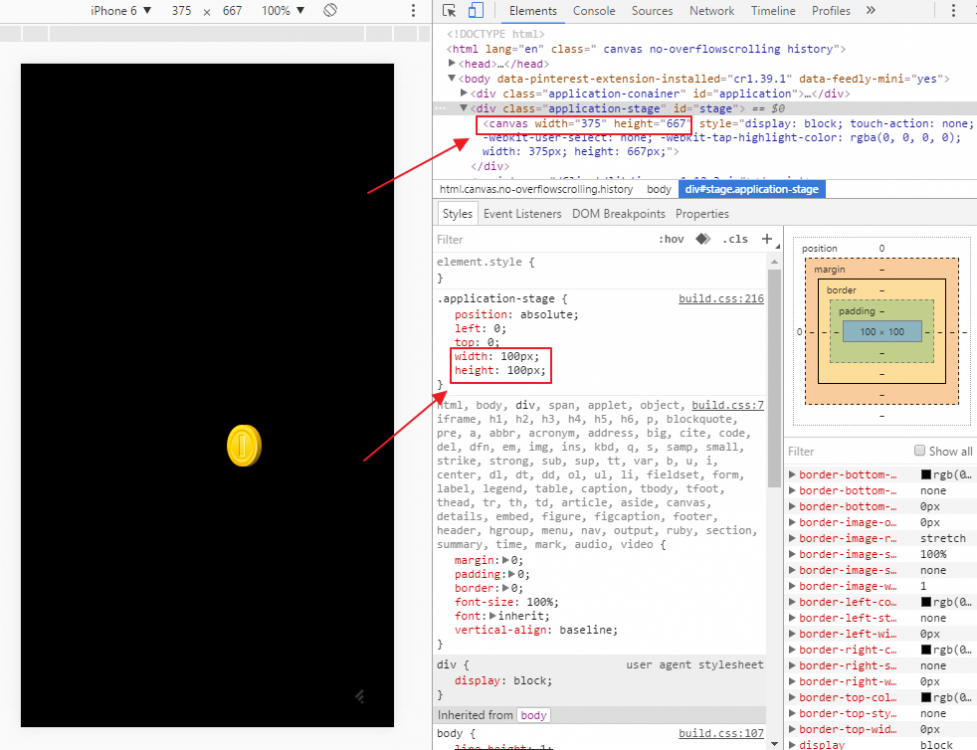Image resolution: width=977 pixels, height=750 pixels.
Task: Open build.css:107 source link
Action: coord(721,733)
